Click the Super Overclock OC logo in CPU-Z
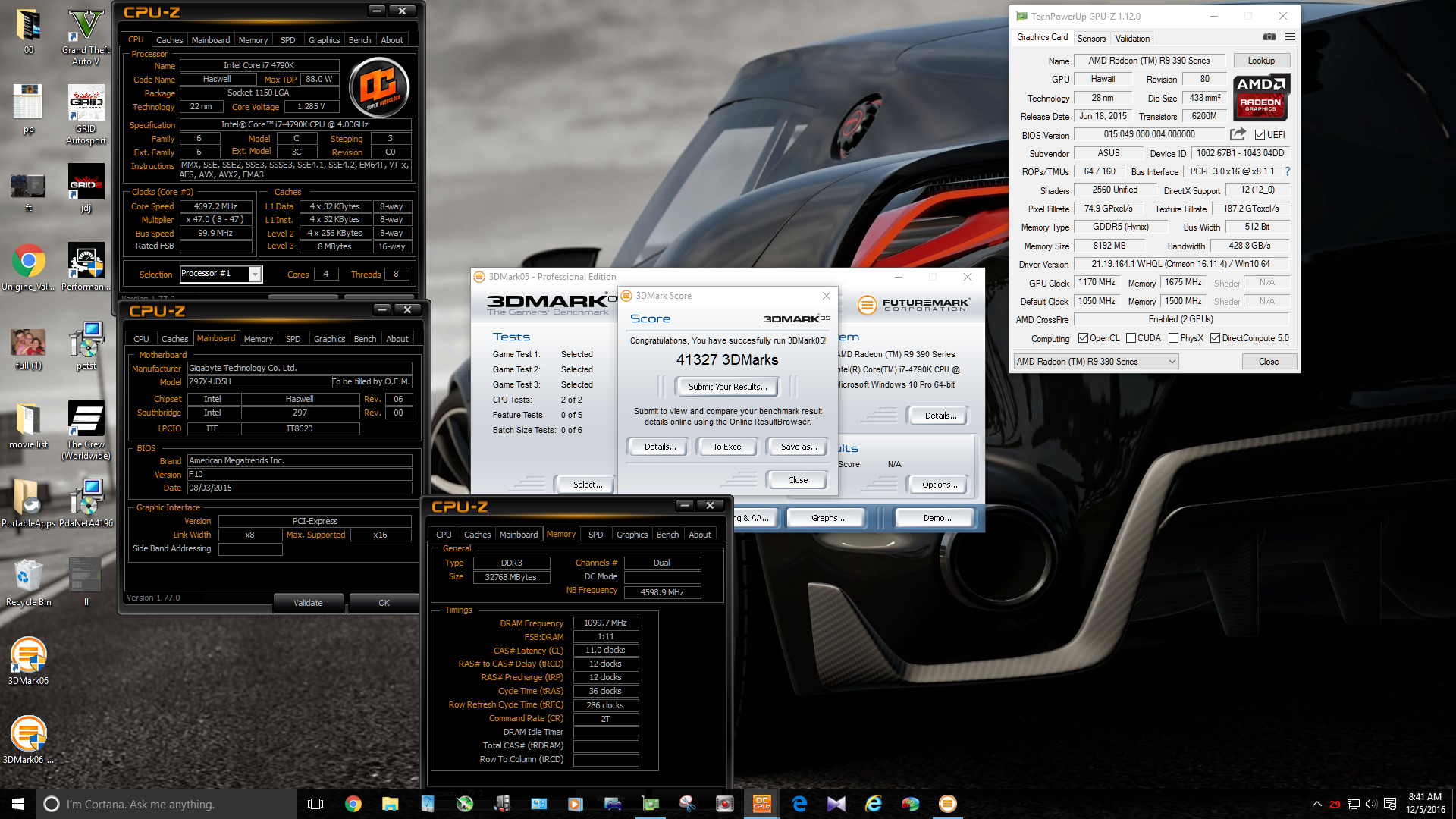Viewport: 1456px width, 819px height. (x=379, y=88)
